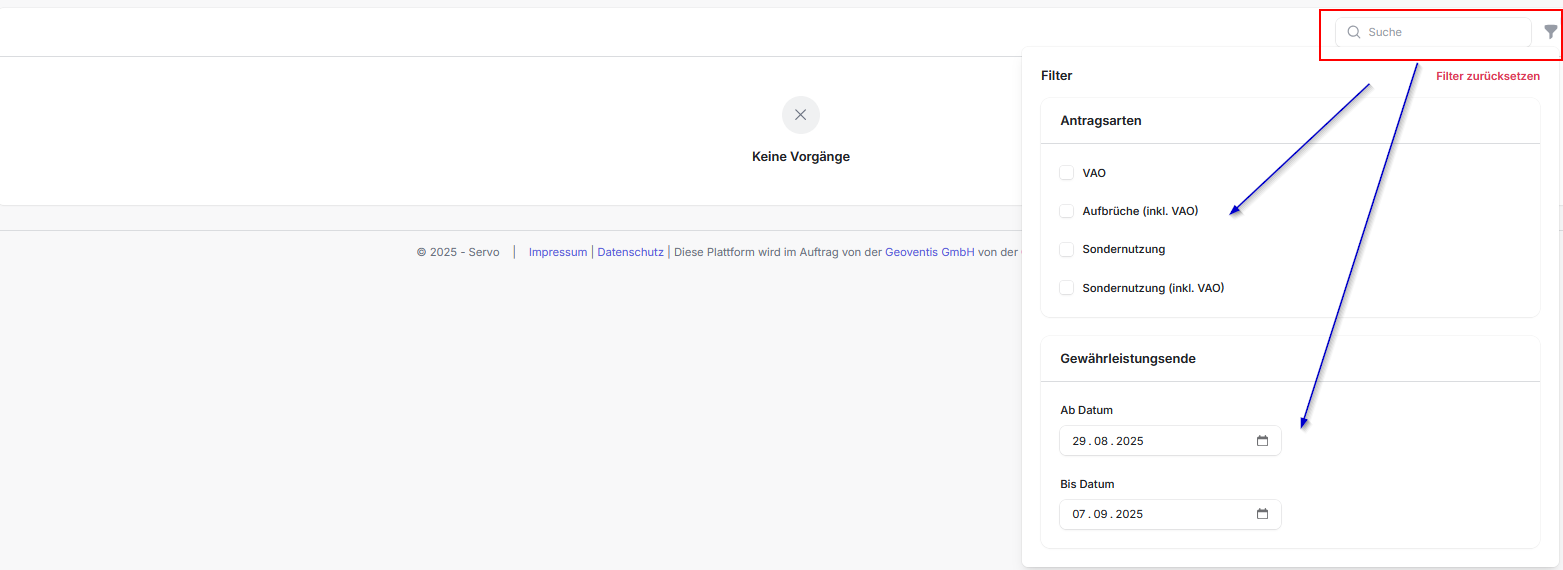Click the magnifier icon in search box
The height and width of the screenshot is (570, 1563).
[1354, 32]
